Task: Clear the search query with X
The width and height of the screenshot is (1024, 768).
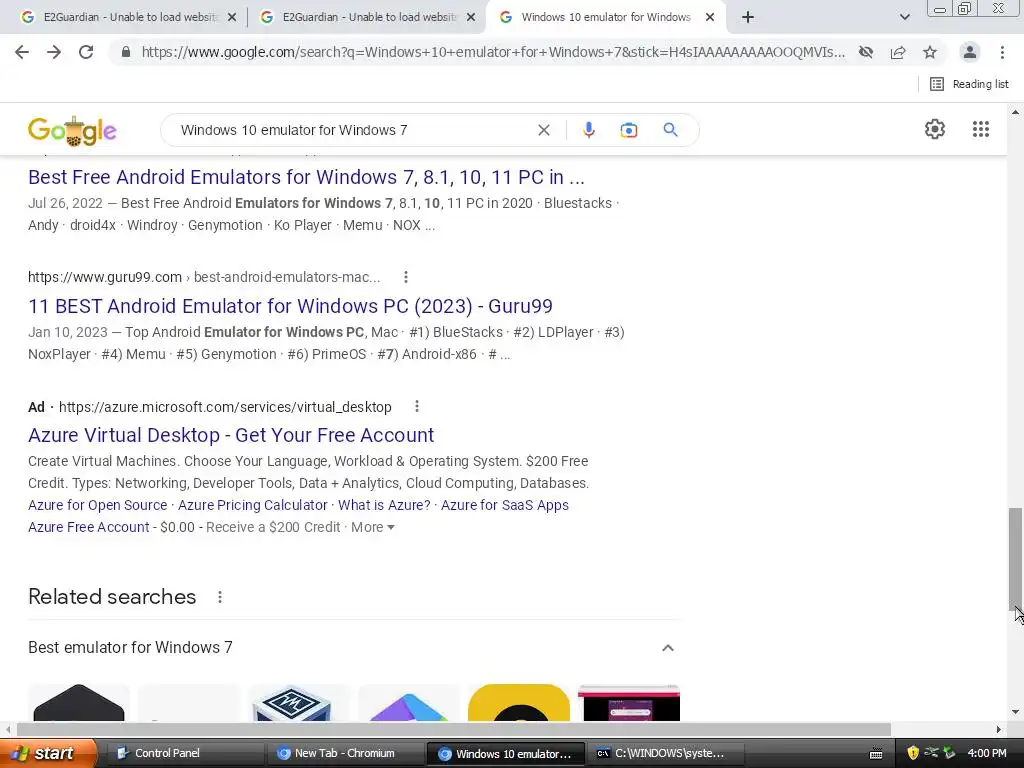Action: click(543, 130)
